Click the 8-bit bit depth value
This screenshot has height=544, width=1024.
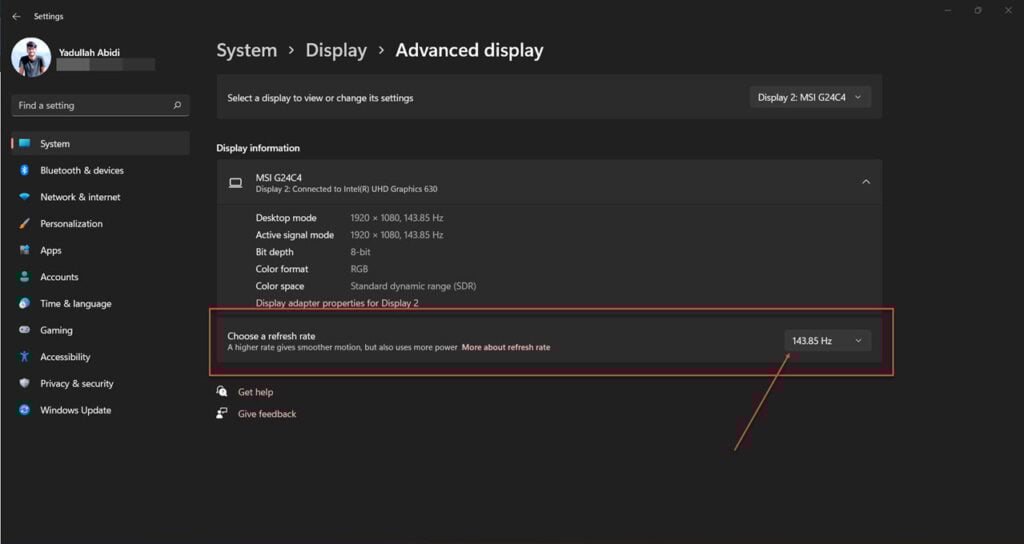[x=360, y=251]
